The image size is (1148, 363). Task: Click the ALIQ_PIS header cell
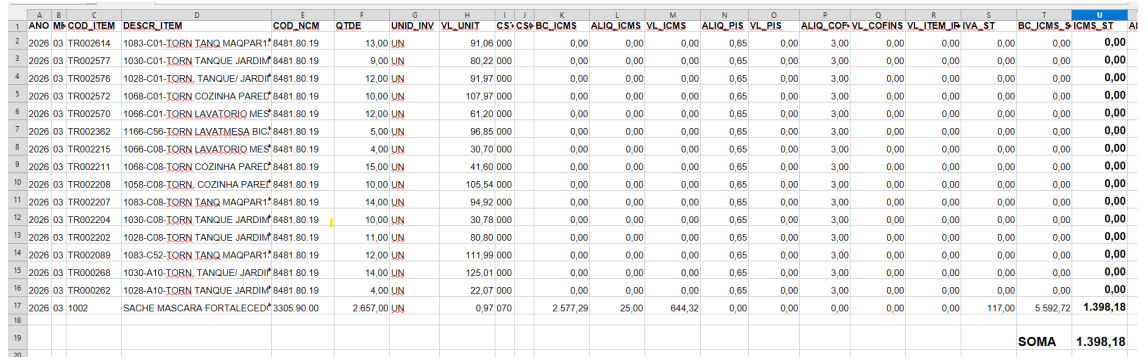point(724,26)
